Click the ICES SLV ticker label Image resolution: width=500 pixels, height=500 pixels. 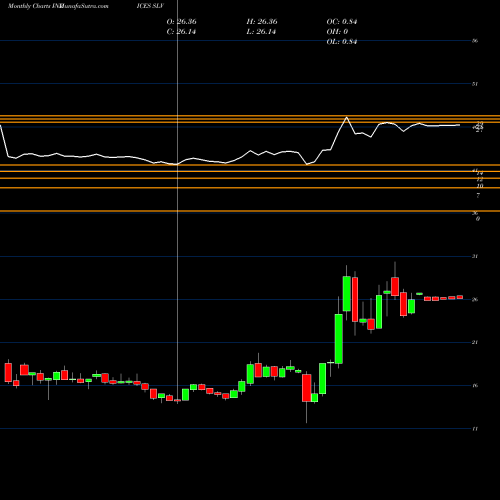150,6
